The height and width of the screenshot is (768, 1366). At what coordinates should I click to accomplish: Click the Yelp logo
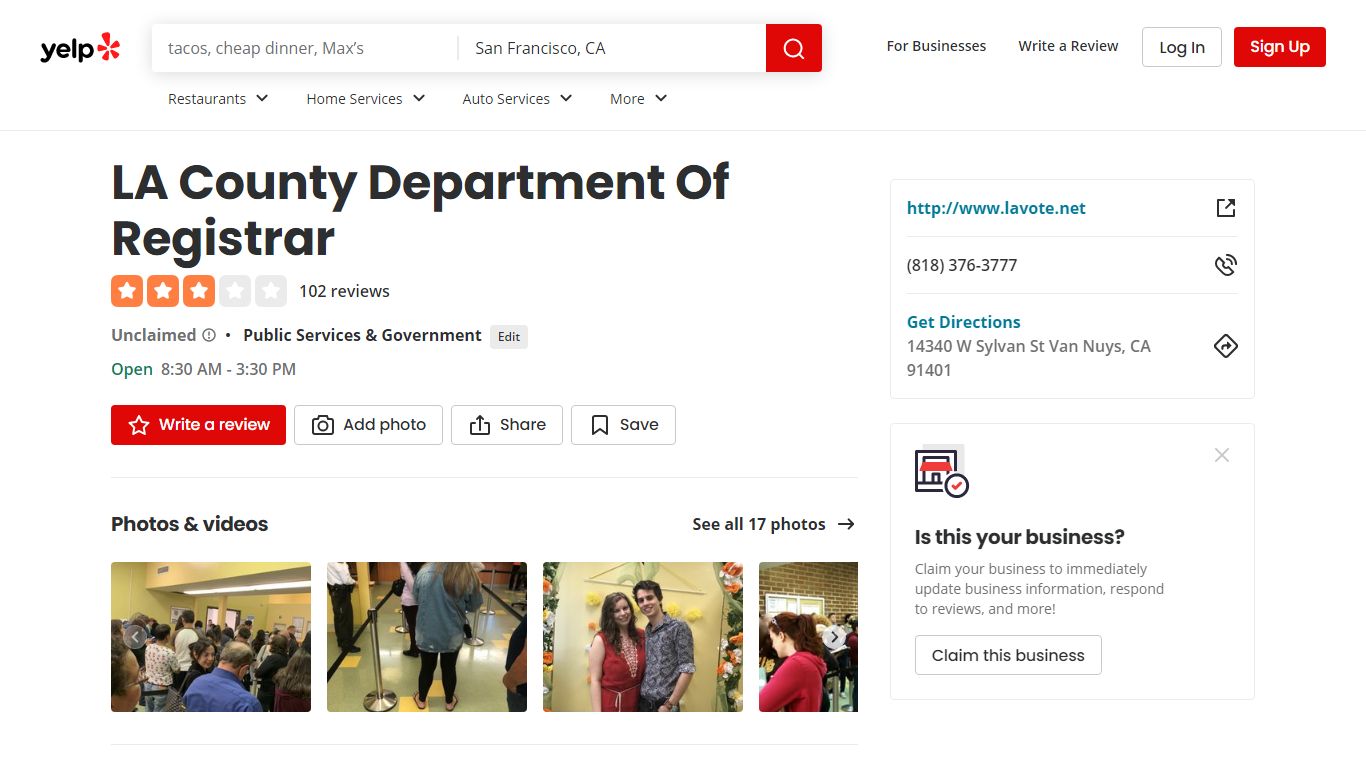click(x=80, y=48)
